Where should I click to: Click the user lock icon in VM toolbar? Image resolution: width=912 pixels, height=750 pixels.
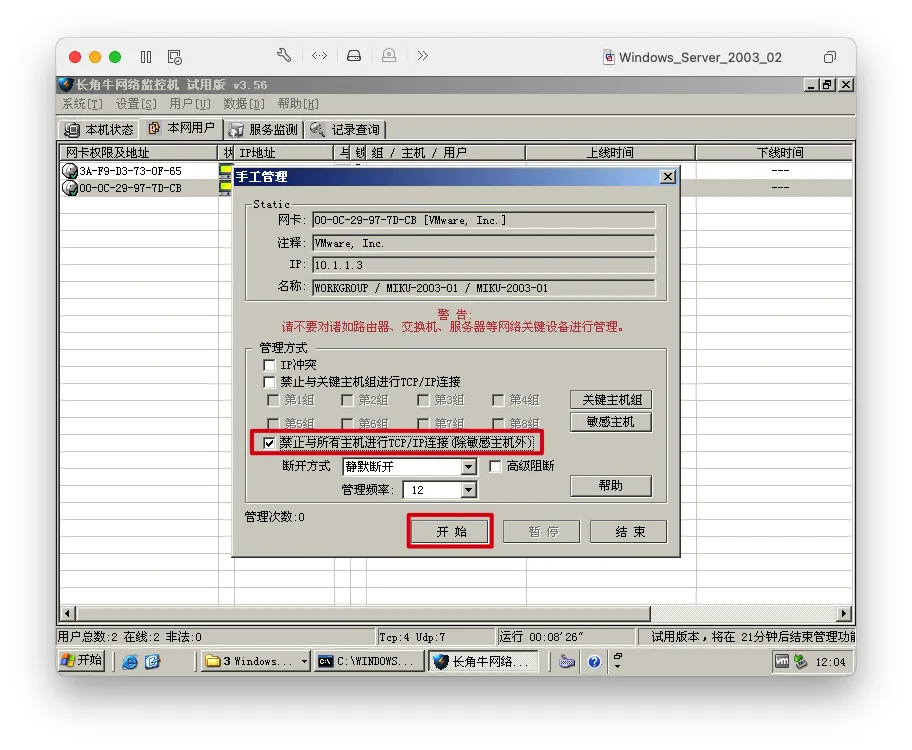pos(389,55)
